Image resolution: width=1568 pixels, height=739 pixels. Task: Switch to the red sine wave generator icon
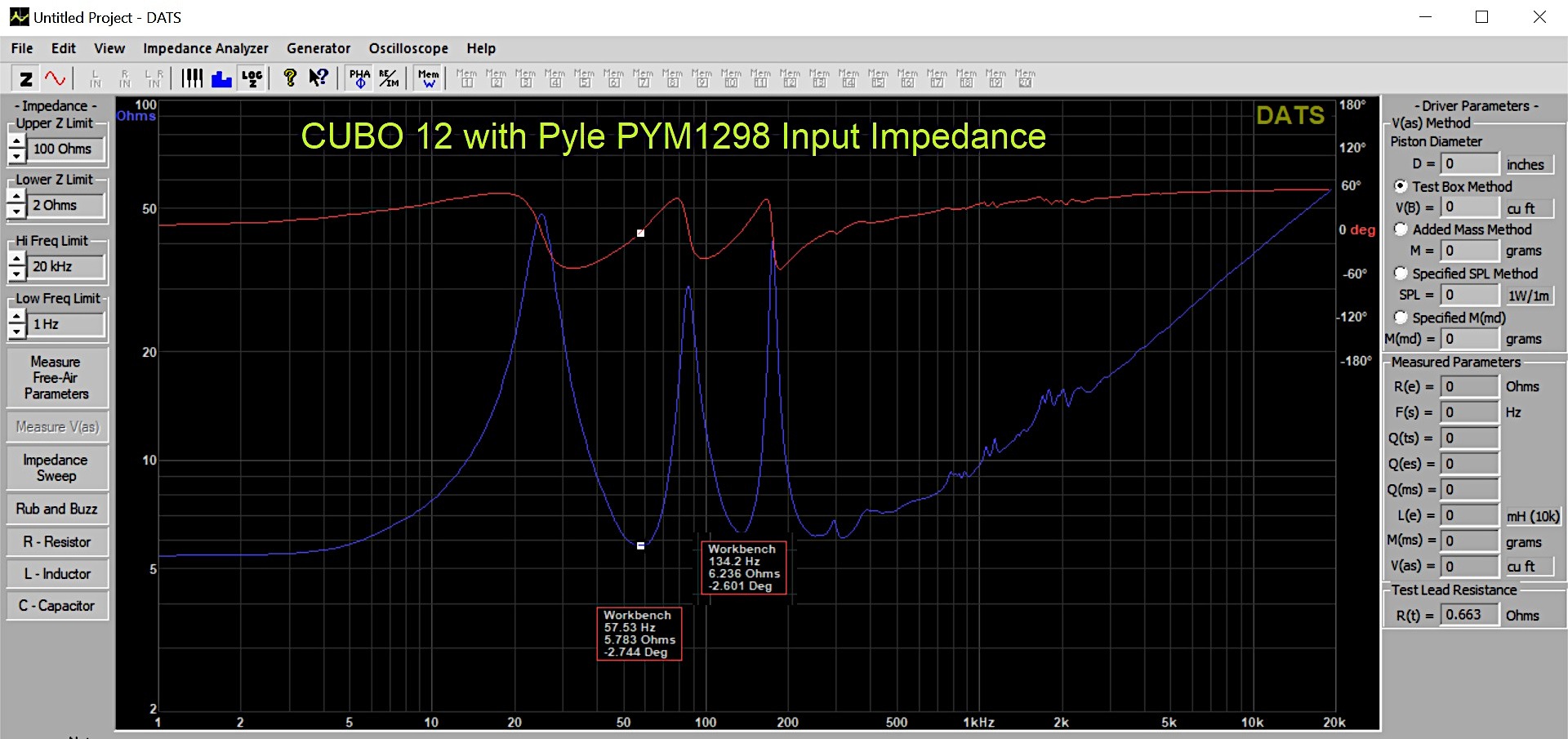coord(55,78)
